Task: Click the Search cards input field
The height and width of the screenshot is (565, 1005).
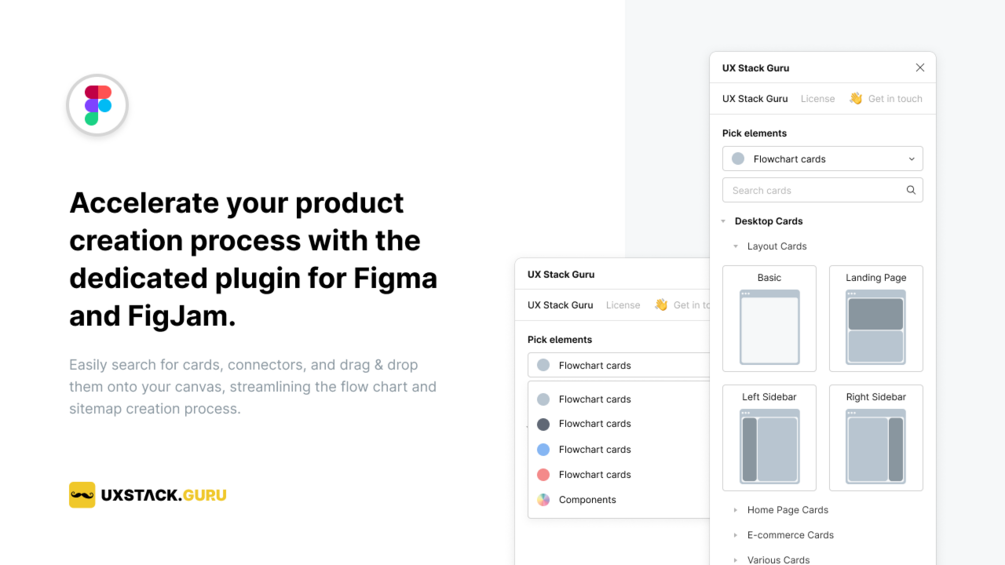Action: [x=810, y=190]
